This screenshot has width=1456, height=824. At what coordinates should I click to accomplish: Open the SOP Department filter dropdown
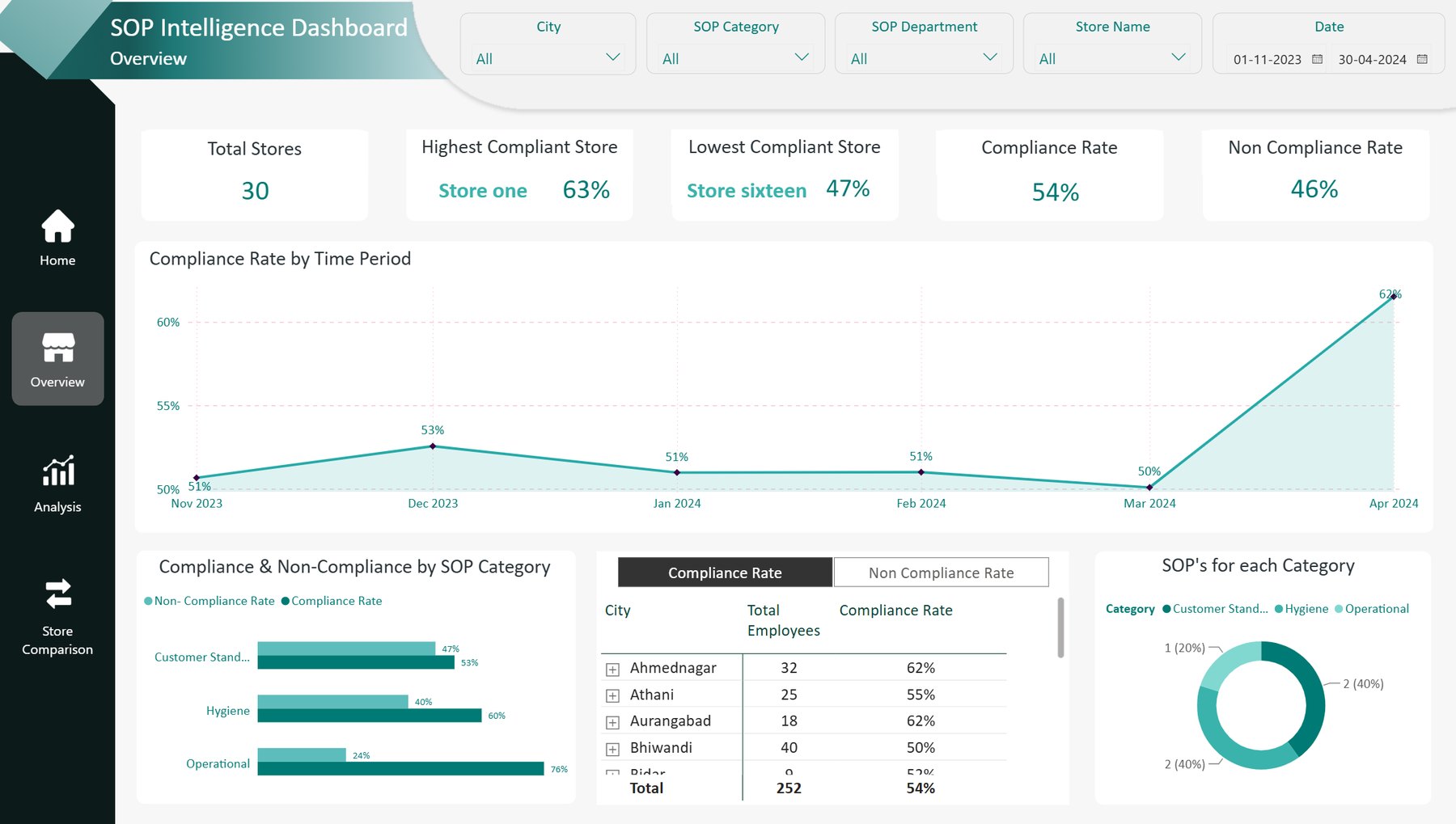coord(924,58)
